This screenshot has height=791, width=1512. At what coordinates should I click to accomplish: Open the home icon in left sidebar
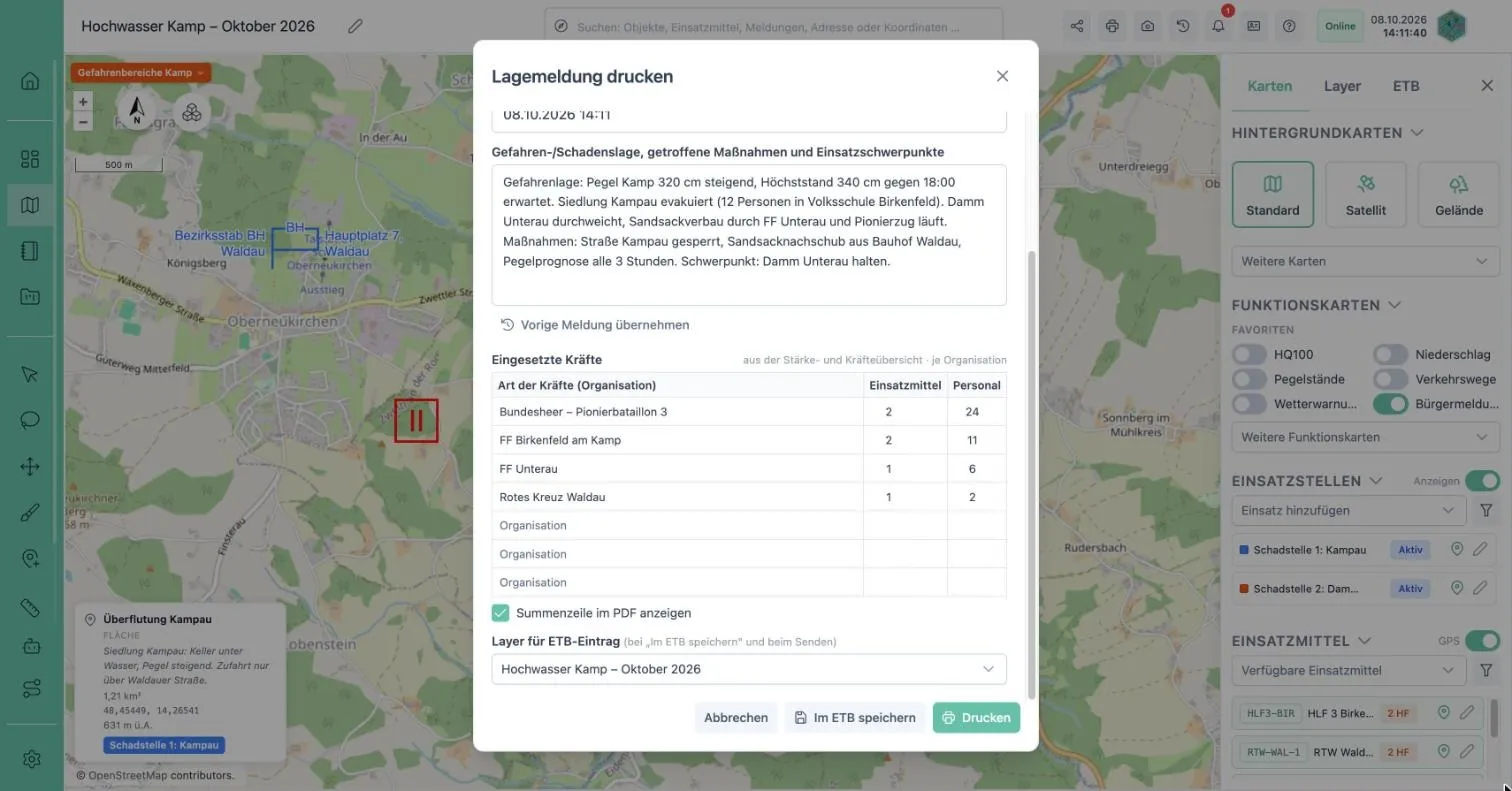click(30, 81)
